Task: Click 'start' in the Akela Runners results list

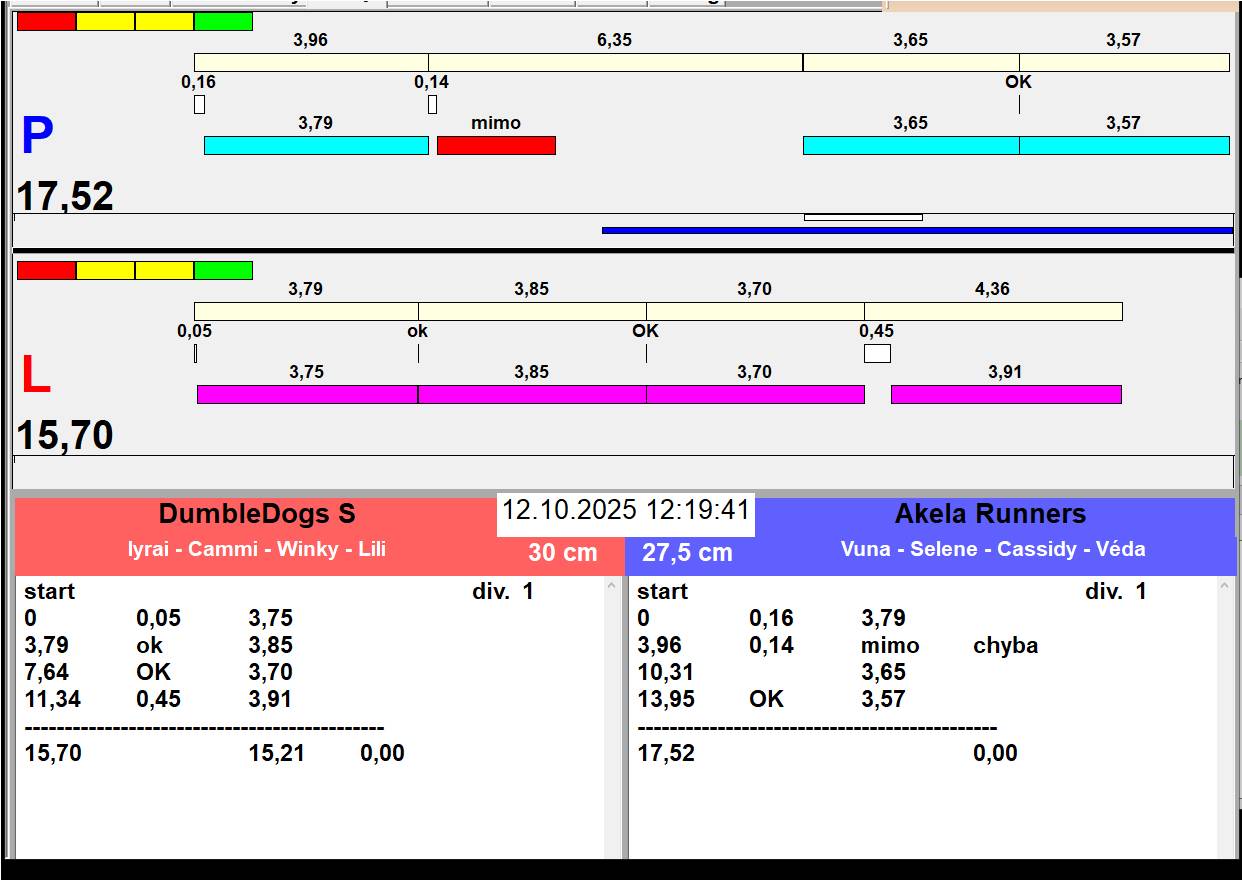Action: (x=662, y=591)
